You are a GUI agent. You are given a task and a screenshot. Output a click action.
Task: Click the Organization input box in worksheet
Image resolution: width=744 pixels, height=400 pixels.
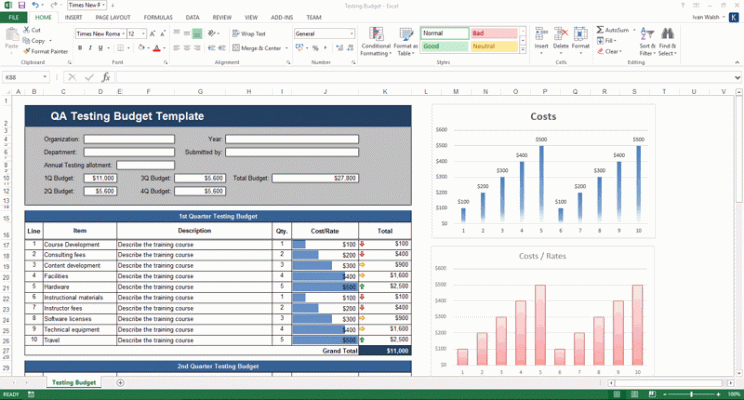click(129, 139)
